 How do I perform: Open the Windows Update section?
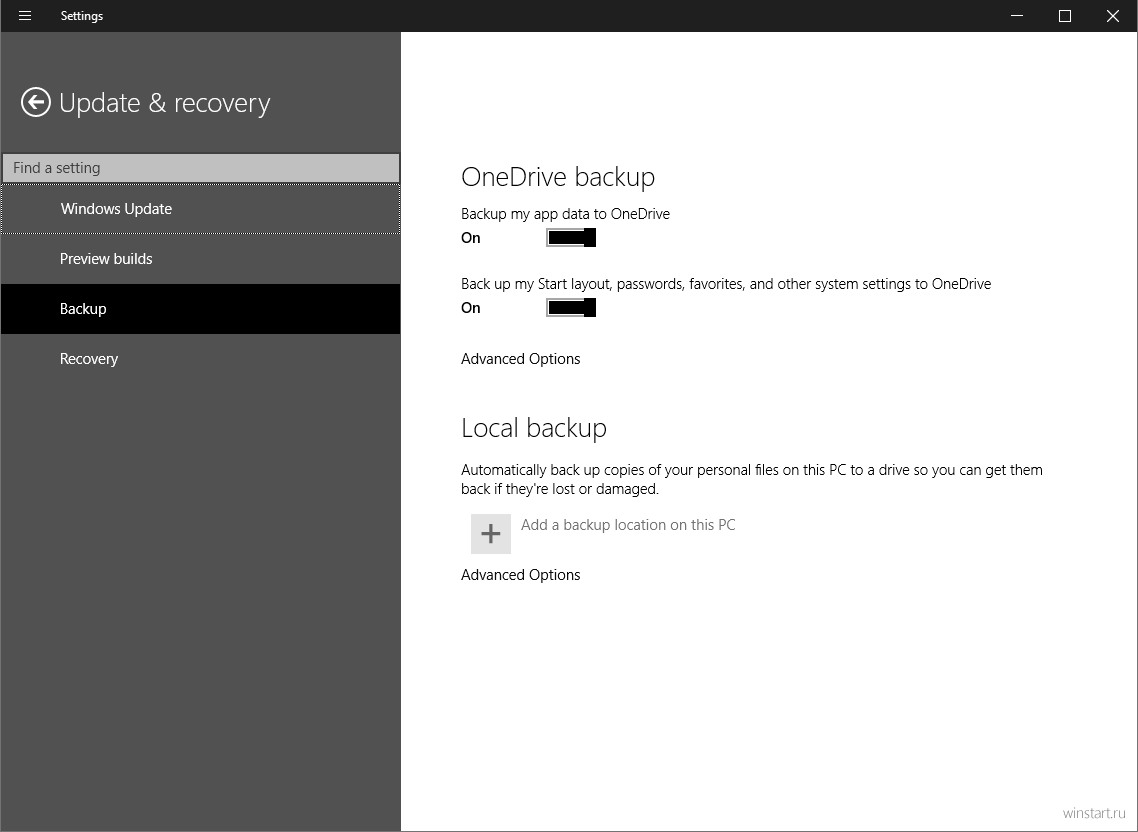tap(200, 209)
